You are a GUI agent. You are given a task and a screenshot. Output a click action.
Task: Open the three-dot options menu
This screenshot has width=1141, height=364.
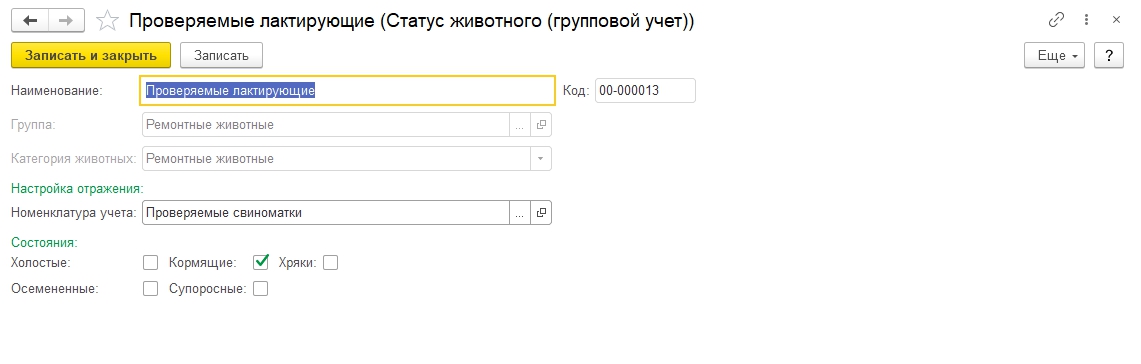(1086, 20)
